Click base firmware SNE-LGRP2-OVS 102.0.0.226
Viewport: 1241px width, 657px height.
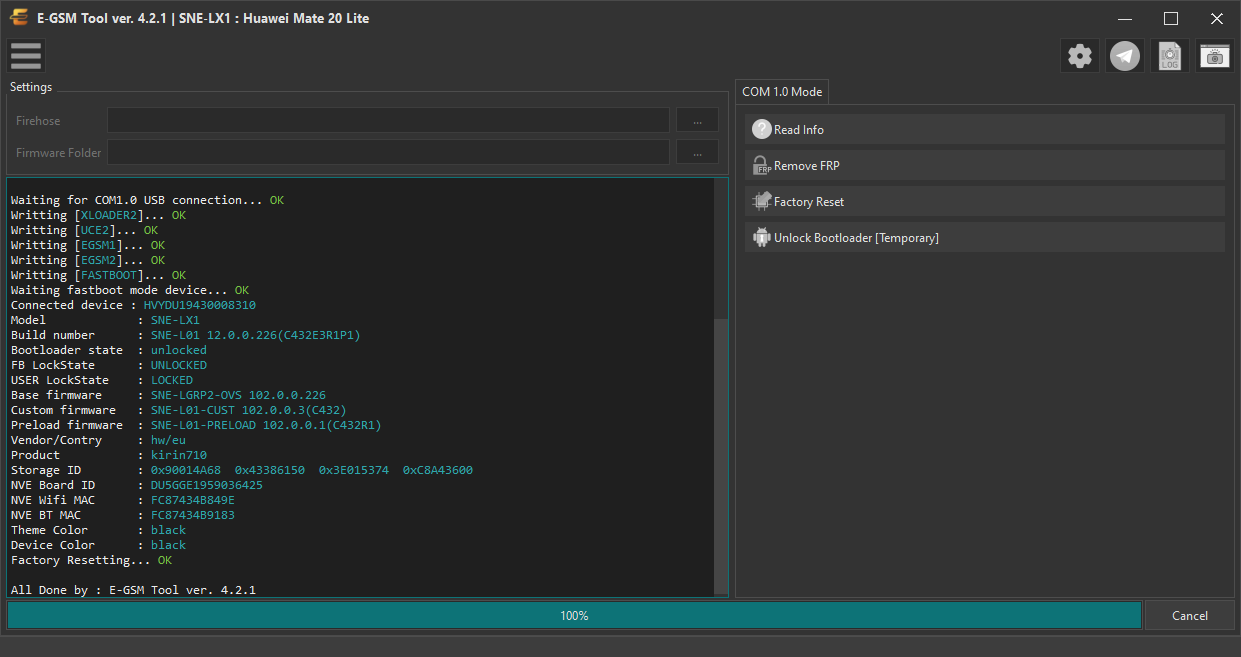click(238, 395)
